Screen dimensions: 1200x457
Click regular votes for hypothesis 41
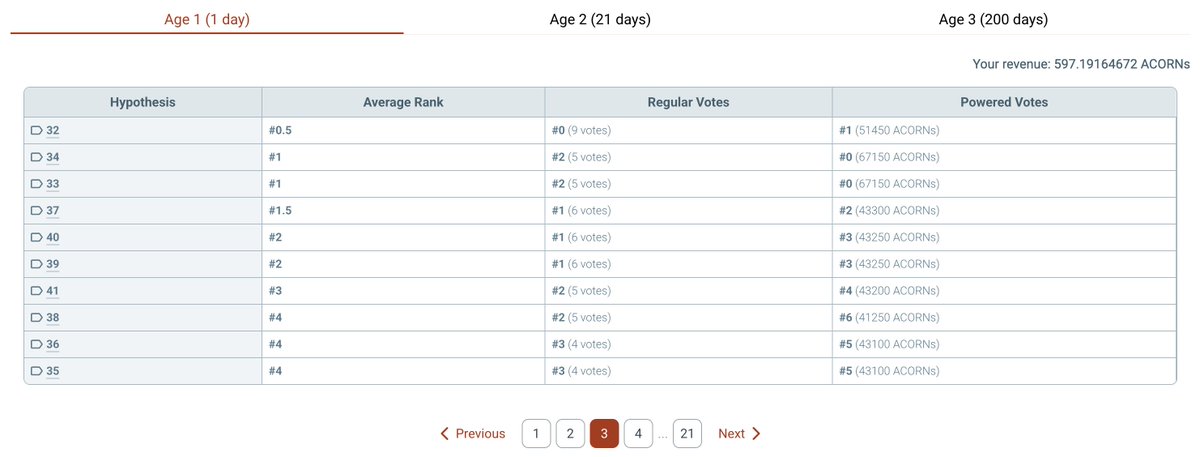(689, 291)
